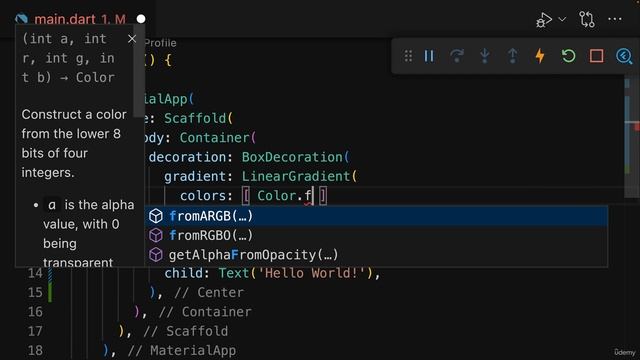
Task: Choose the getAlphaFromOpacity(…) suggestion
Action: [x=376, y=255]
